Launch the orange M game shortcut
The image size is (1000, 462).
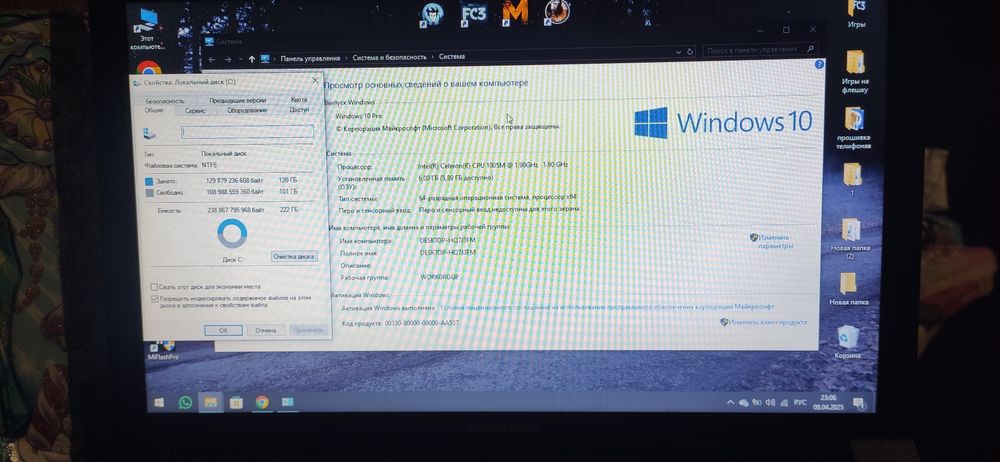[x=515, y=12]
